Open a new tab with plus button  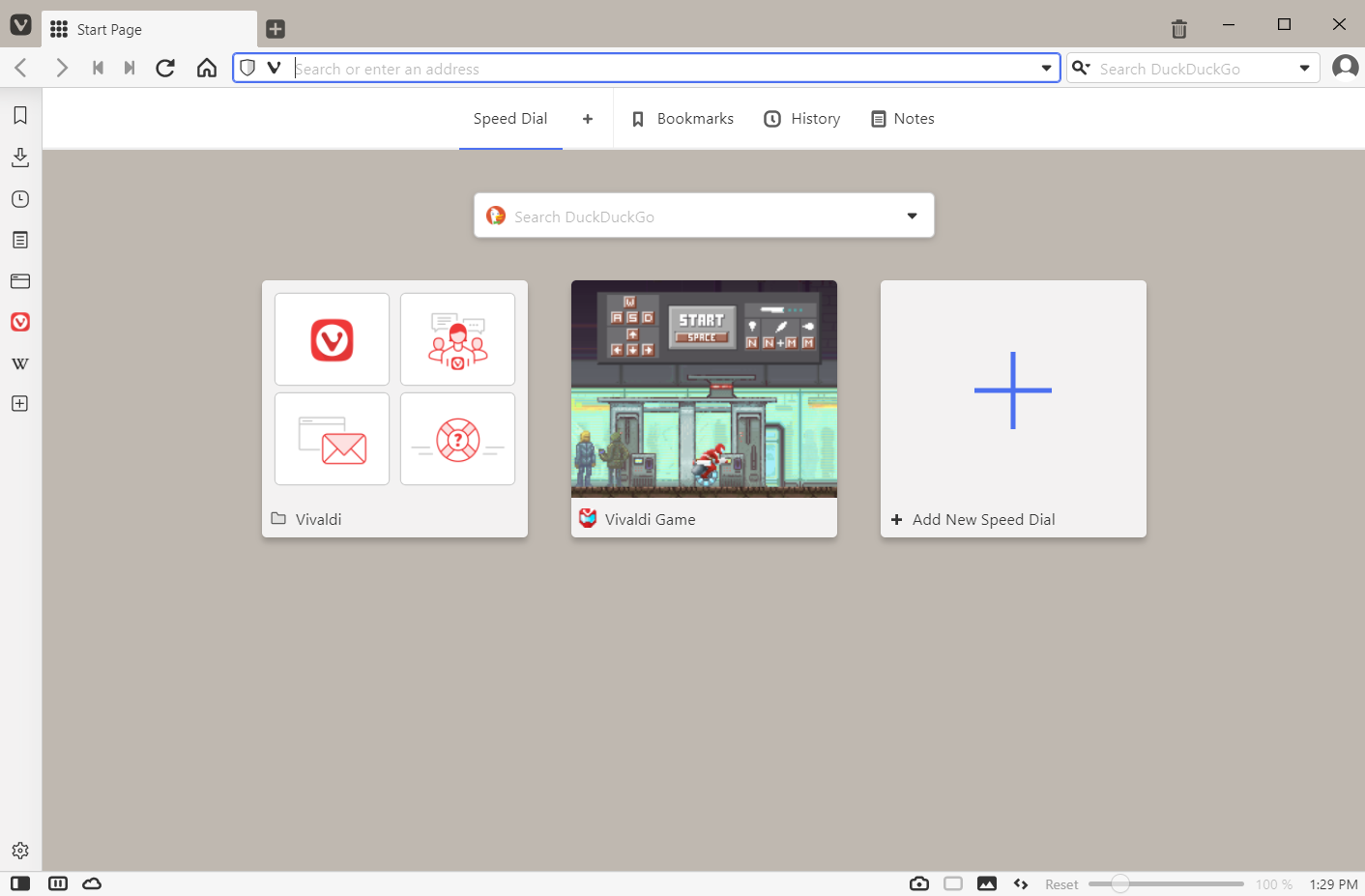[276, 29]
